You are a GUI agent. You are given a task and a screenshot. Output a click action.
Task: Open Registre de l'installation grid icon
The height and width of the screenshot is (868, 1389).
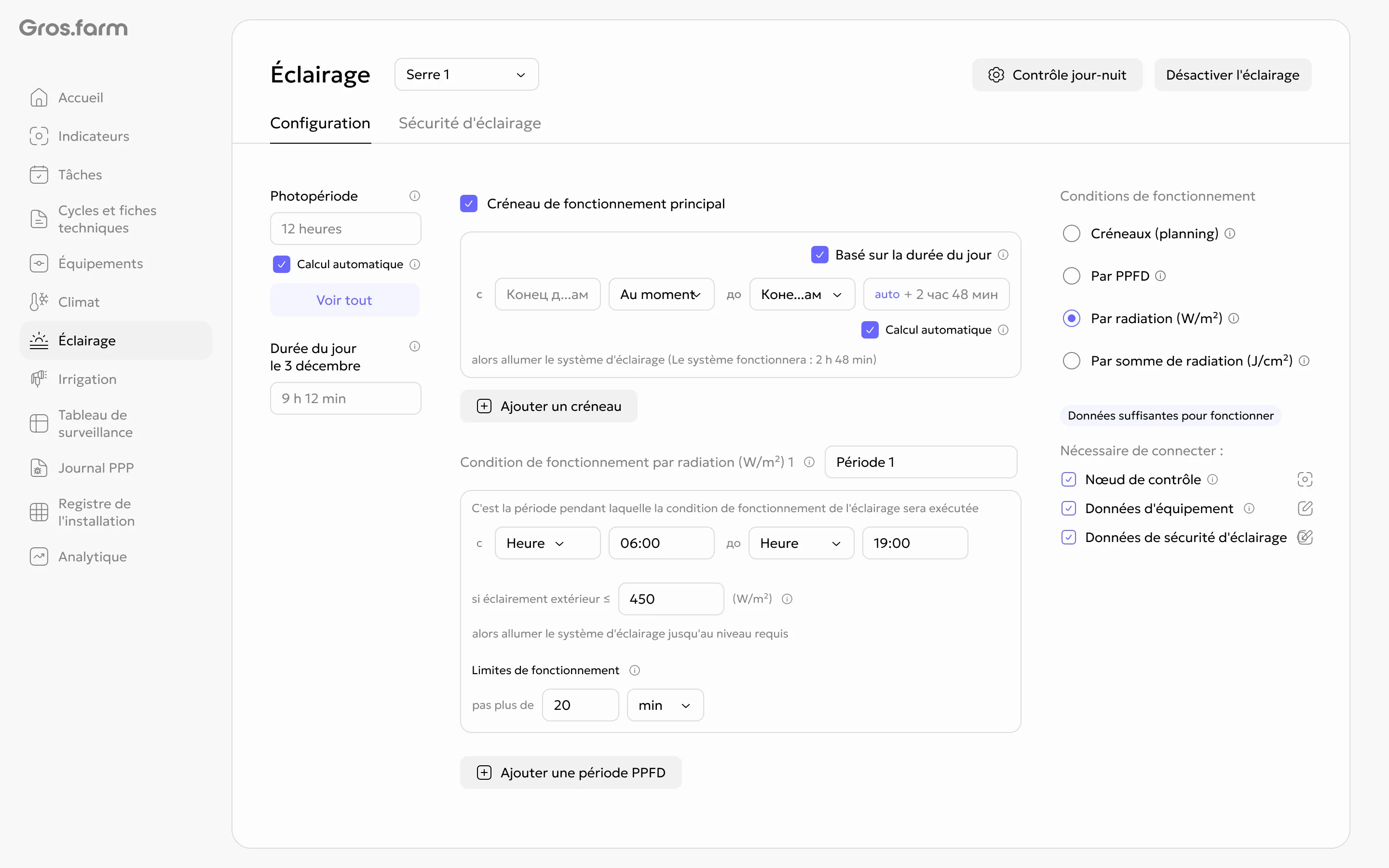pos(39,512)
